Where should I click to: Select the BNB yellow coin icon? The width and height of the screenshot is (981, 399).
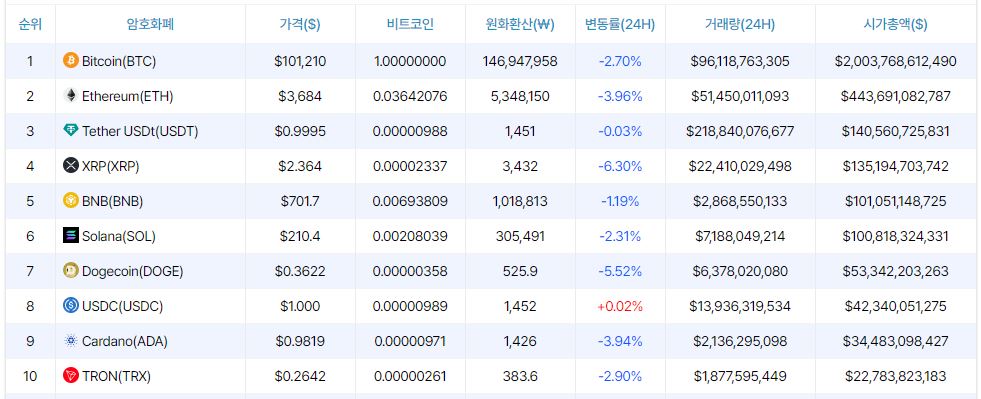click(71, 201)
